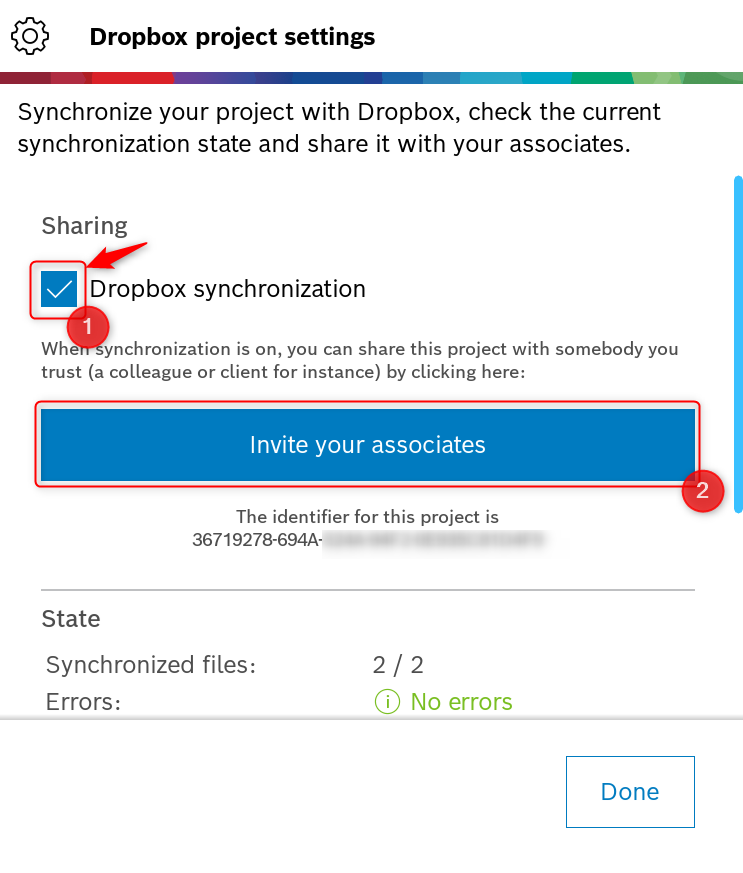Click the "Synchronized files:" label
Viewport: 743px width, 873px height.
pyautogui.click(x=151, y=665)
